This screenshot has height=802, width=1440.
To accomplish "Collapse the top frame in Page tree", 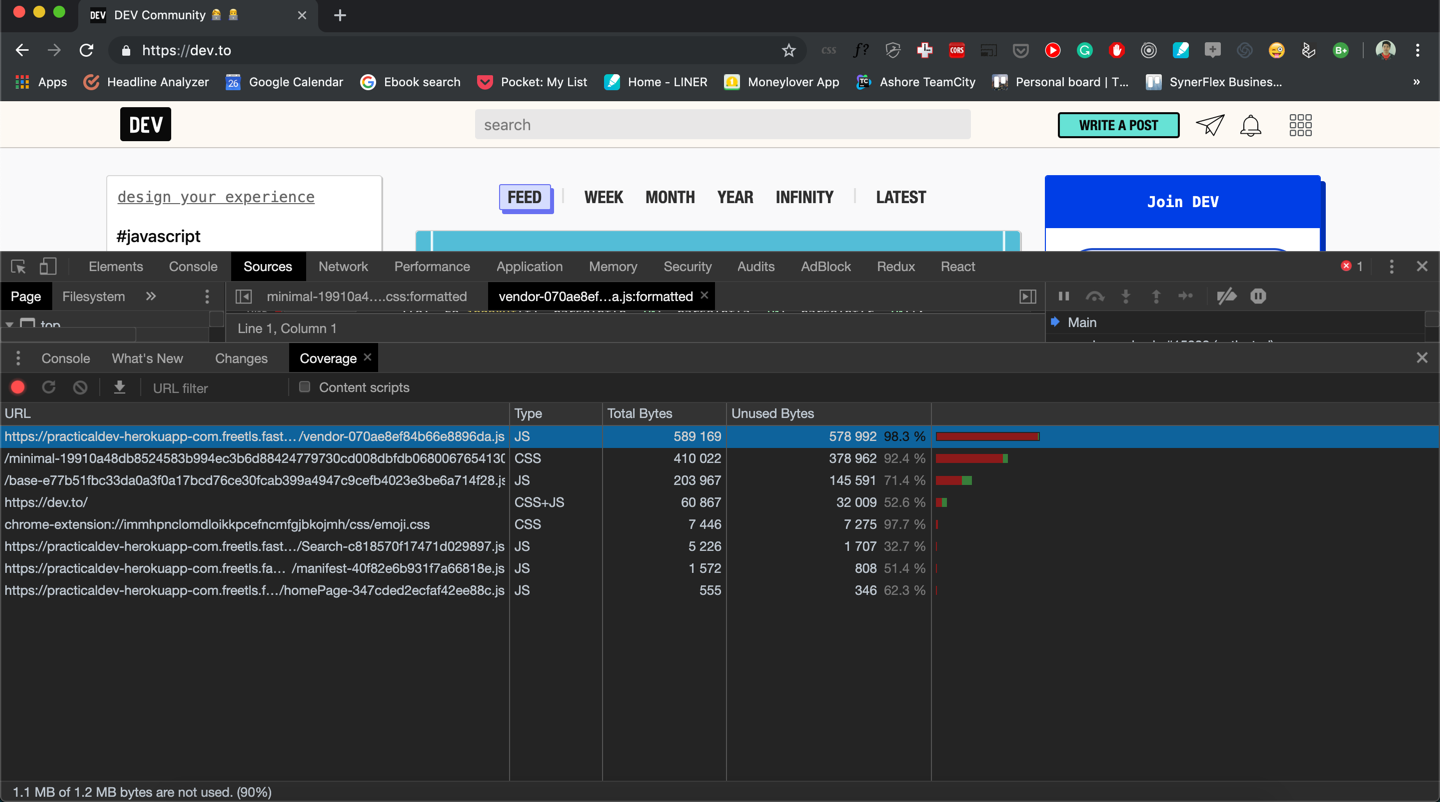I will (x=10, y=324).
